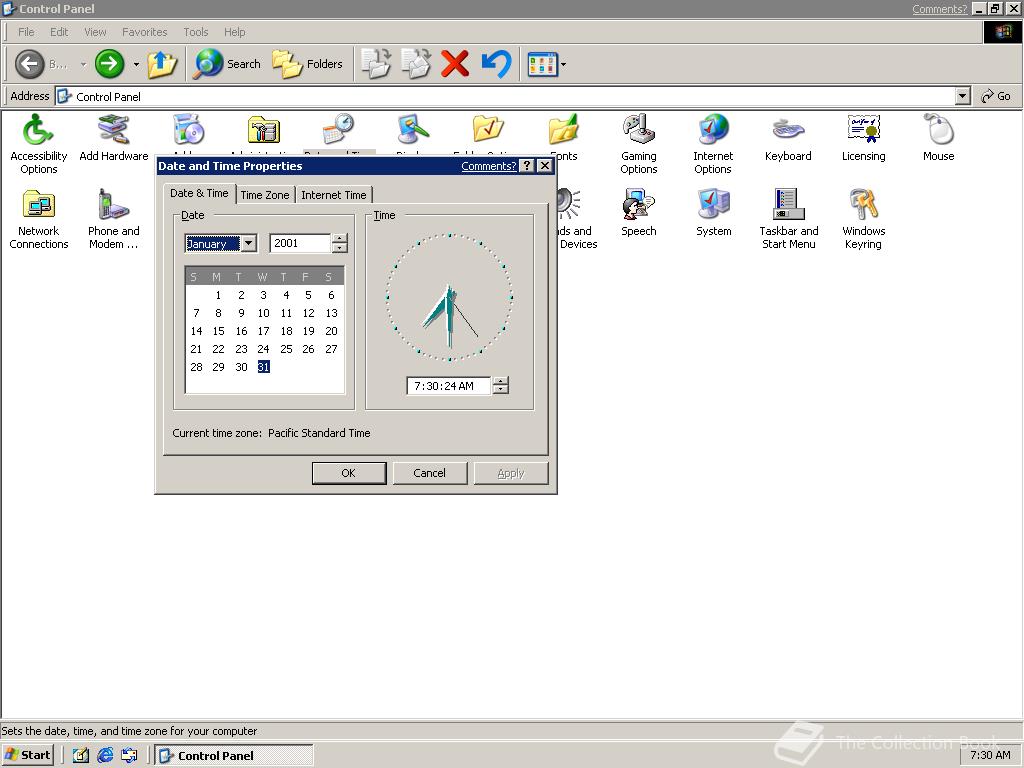Go up one folder level

[162, 64]
